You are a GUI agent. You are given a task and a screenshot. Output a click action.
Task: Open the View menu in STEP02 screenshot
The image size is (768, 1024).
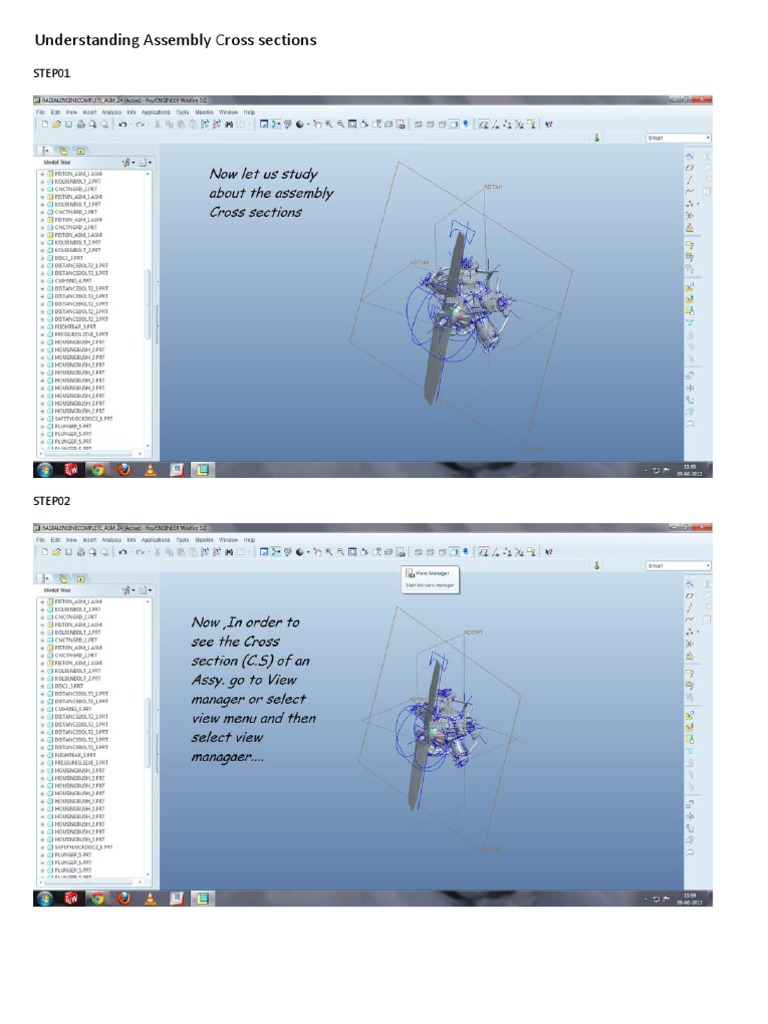(71, 540)
